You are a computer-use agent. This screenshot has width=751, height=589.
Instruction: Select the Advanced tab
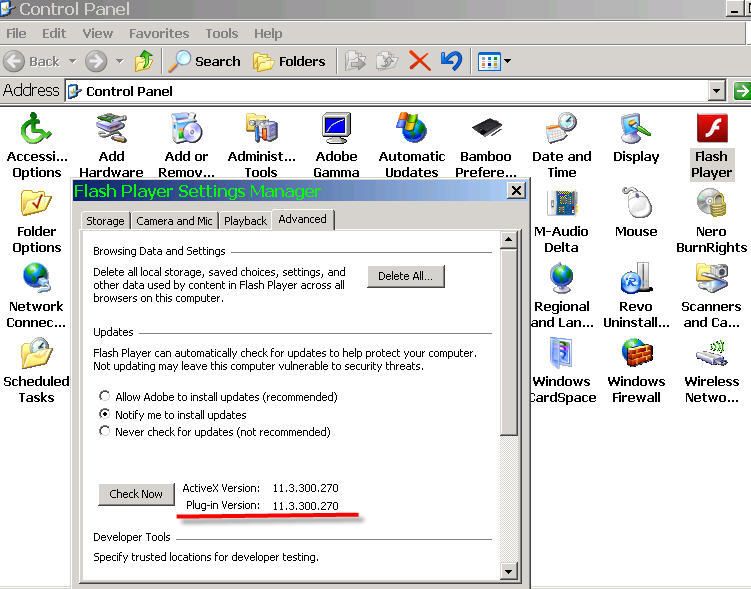pyautogui.click(x=303, y=219)
